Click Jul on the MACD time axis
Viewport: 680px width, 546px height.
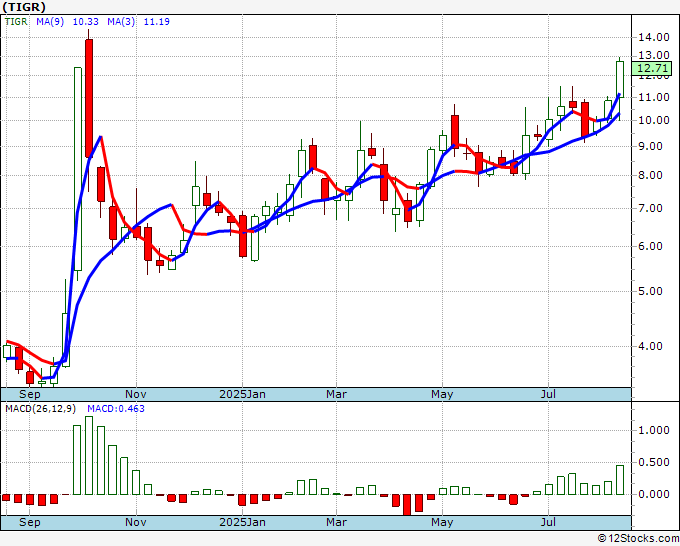(549, 522)
